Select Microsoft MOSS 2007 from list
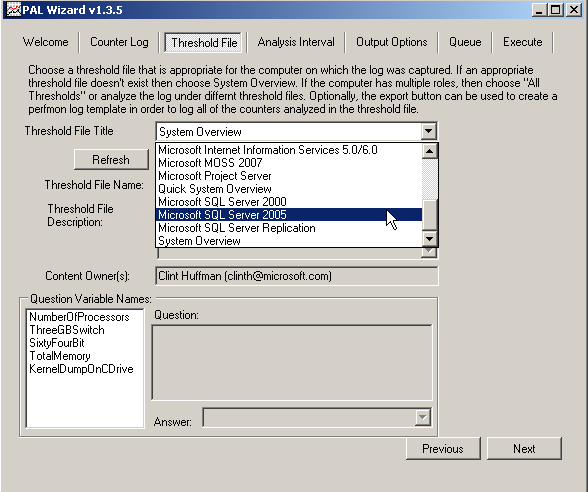Image resolution: width=588 pixels, height=492 pixels. [288, 163]
